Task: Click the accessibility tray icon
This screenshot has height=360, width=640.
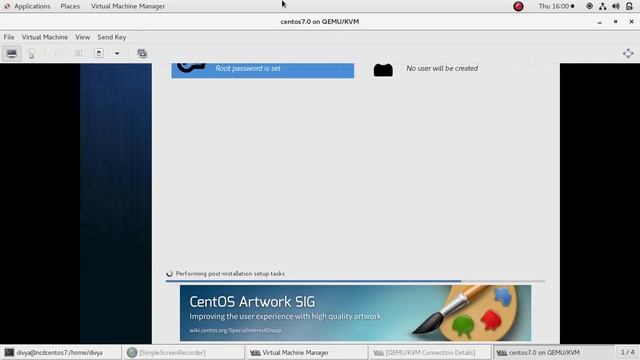Action: (x=589, y=6)
